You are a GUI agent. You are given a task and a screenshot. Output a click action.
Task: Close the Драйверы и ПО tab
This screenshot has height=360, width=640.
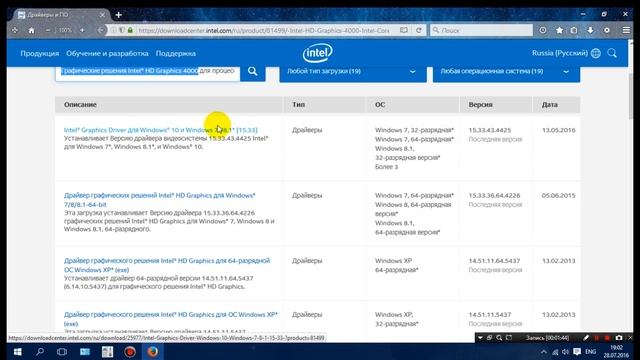[102, 15]
